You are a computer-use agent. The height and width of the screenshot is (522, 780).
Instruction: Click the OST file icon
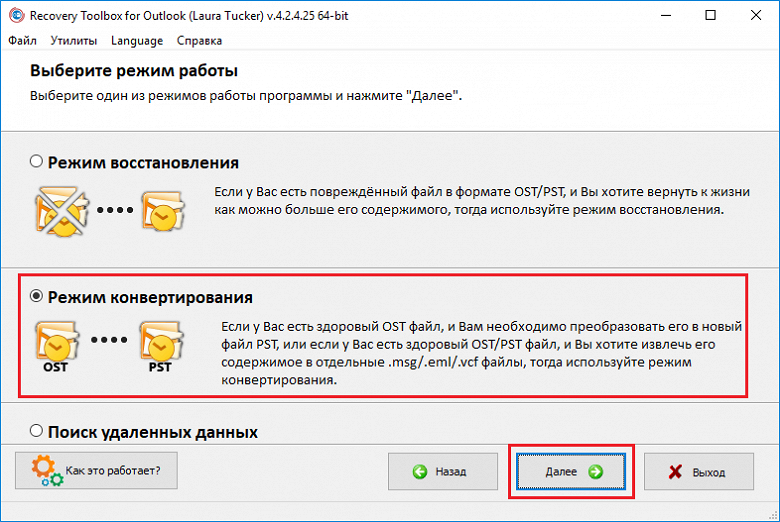pos(56,345)
